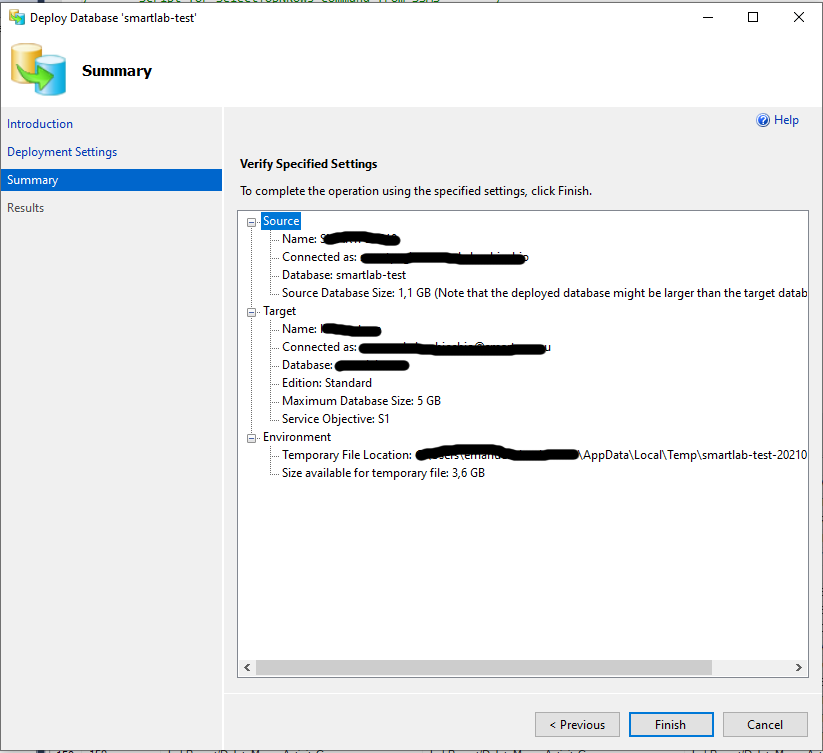Click the Previous button
823x753 pixels.
click(577, 724)
